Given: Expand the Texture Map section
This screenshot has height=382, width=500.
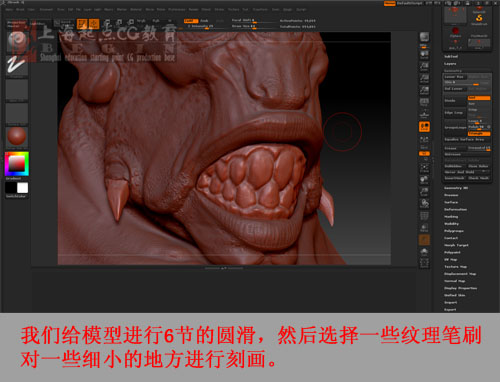Looking at the screenshot, I should pos(455,267).
